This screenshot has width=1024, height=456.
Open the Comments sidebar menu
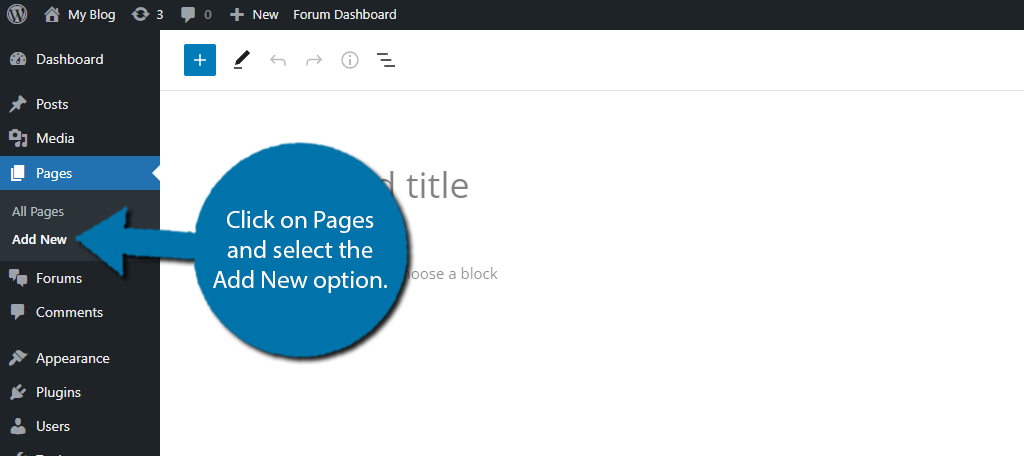click(80, 312)
